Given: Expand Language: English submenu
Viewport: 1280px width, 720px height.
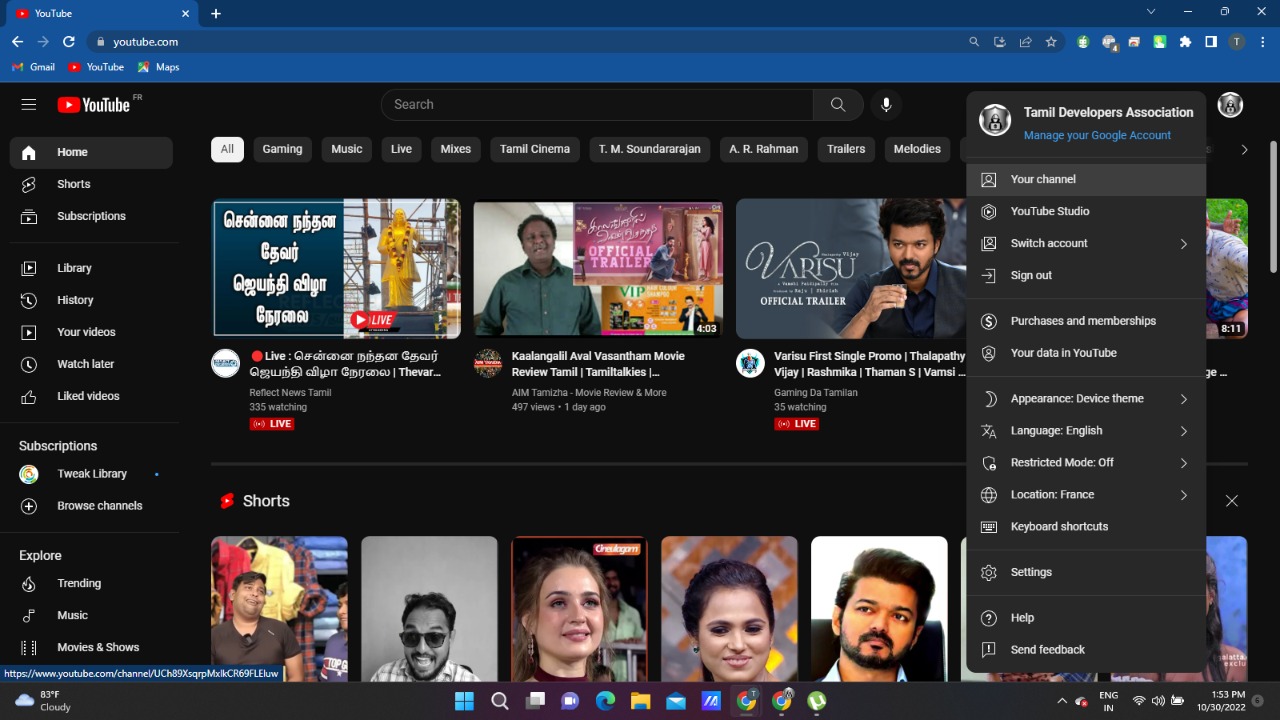Looking at the screenshot, I should [1086, 430].
